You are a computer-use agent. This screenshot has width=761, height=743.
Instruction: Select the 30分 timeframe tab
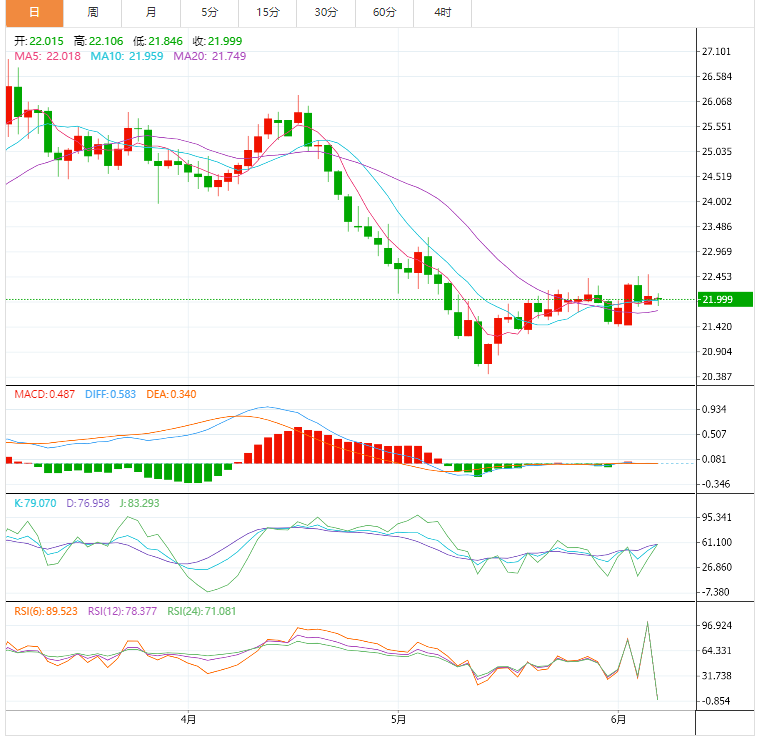(326, 13)
